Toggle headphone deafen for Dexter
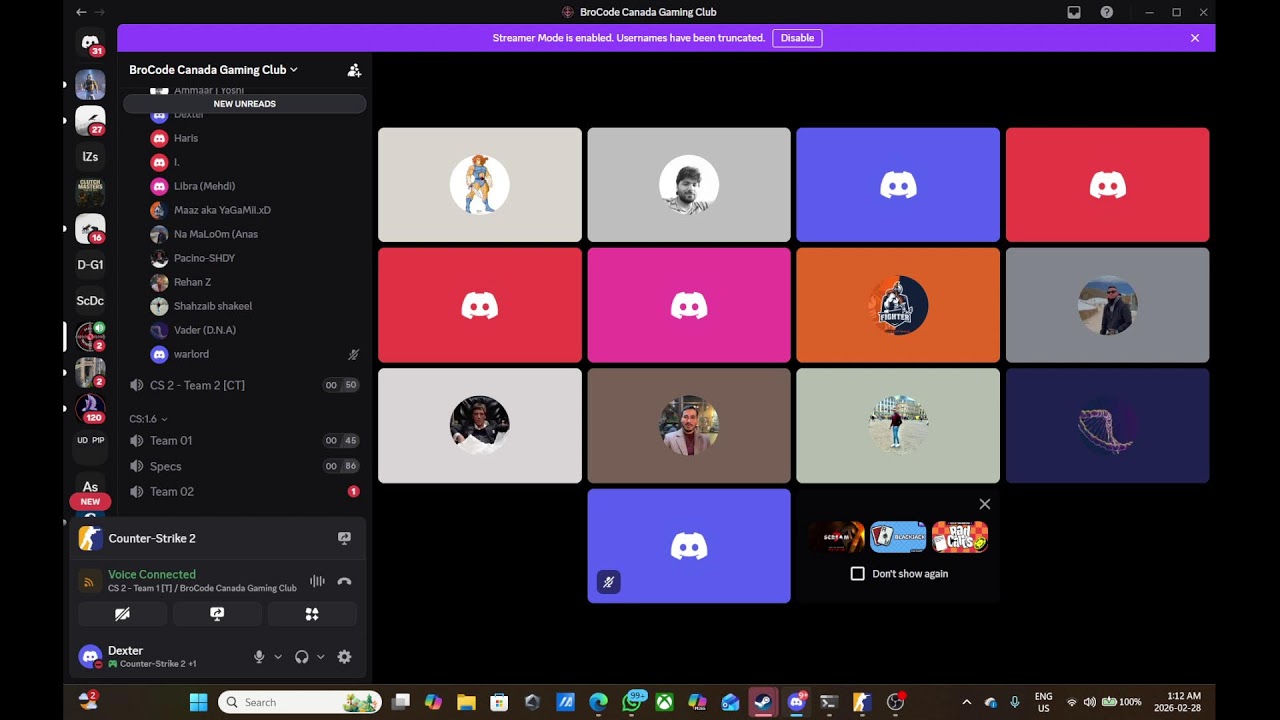The width and height of the screenshot is (1280, 720). coord(301,657)
